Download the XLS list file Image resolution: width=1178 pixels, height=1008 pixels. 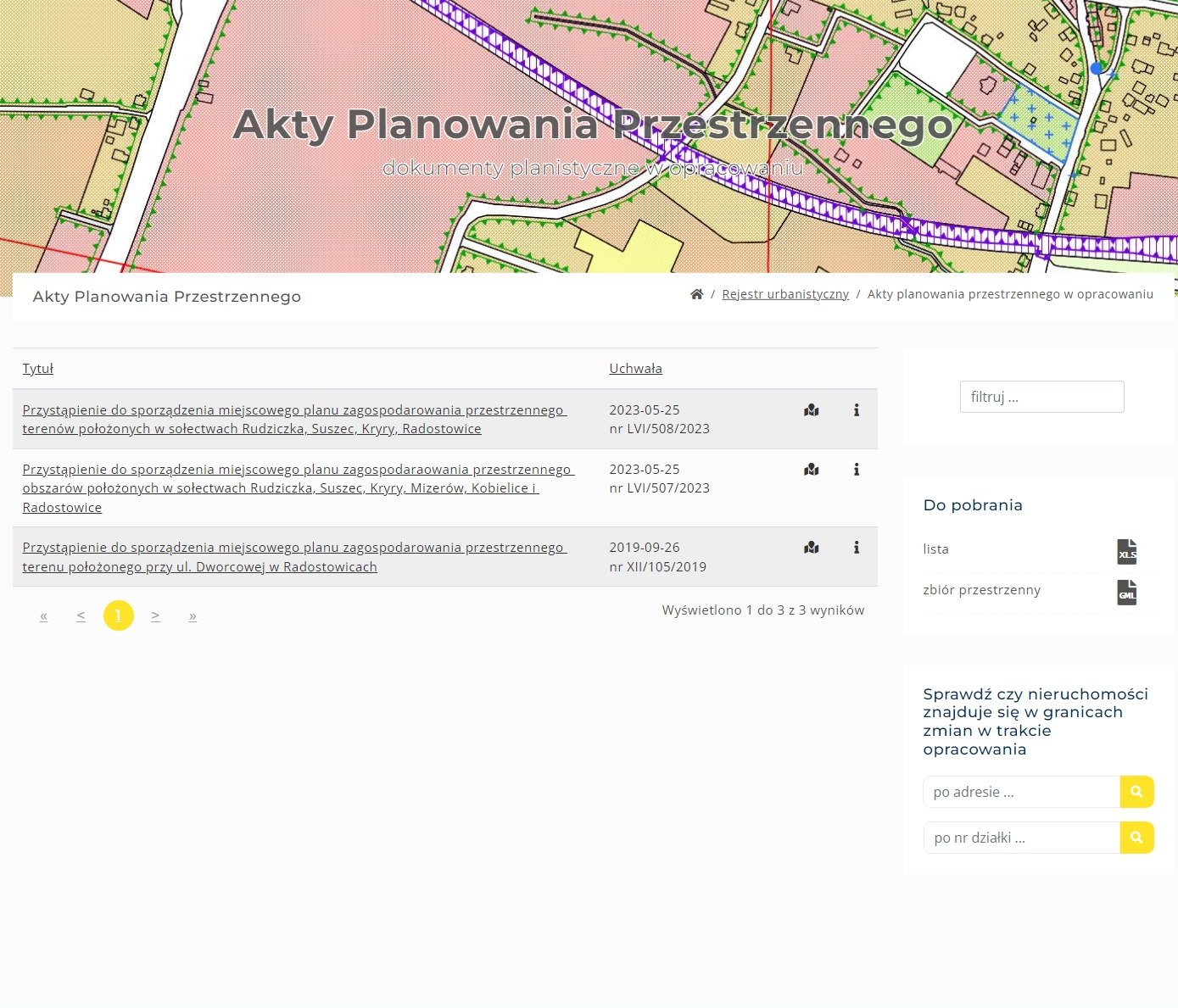(x=1126, y=552)
